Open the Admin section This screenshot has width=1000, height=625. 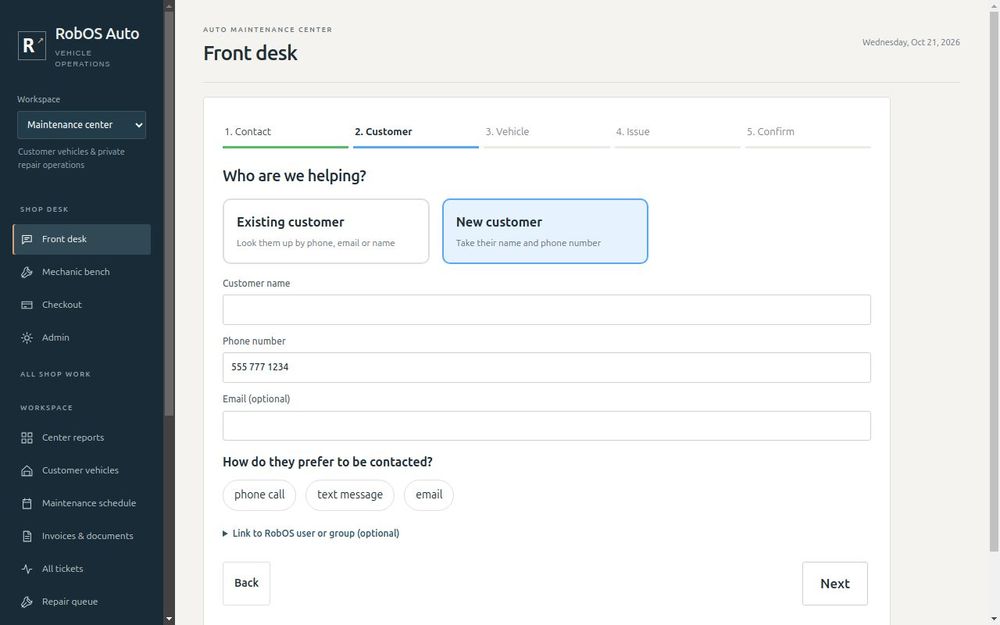coord(82,338)
